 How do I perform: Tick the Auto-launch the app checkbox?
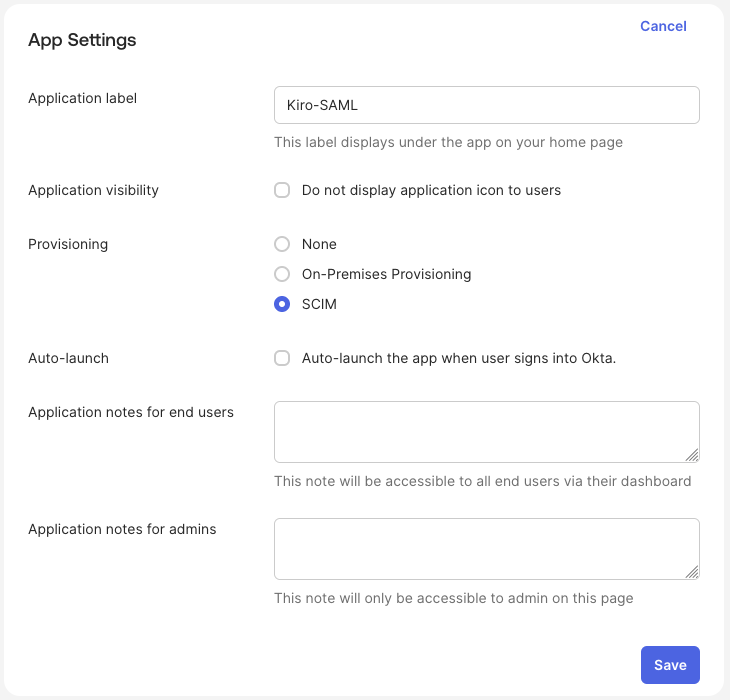282,358
